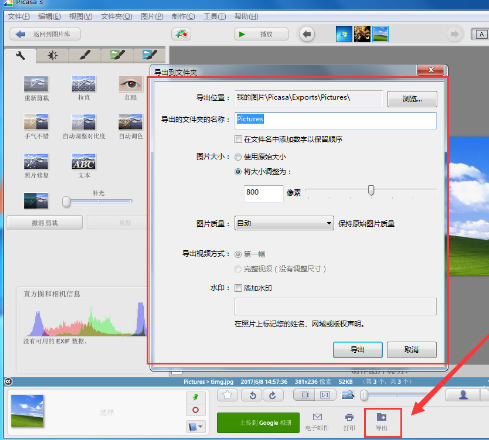Screen dimensions: 489x440
Task: Apply 自动调整对比度 auto contrast icon
Action: coord(84,122)
